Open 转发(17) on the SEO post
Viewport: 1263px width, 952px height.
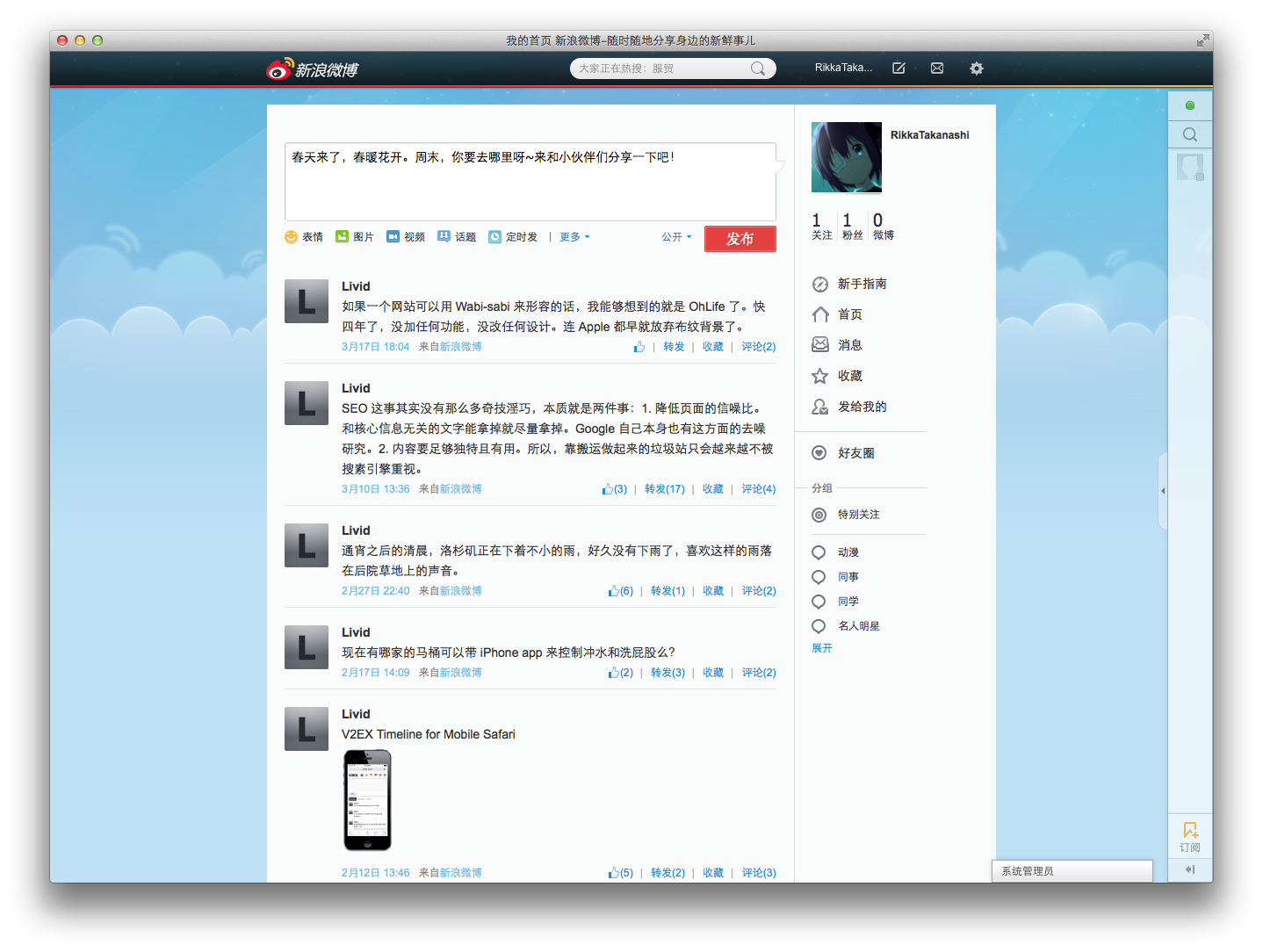(665, 489)
